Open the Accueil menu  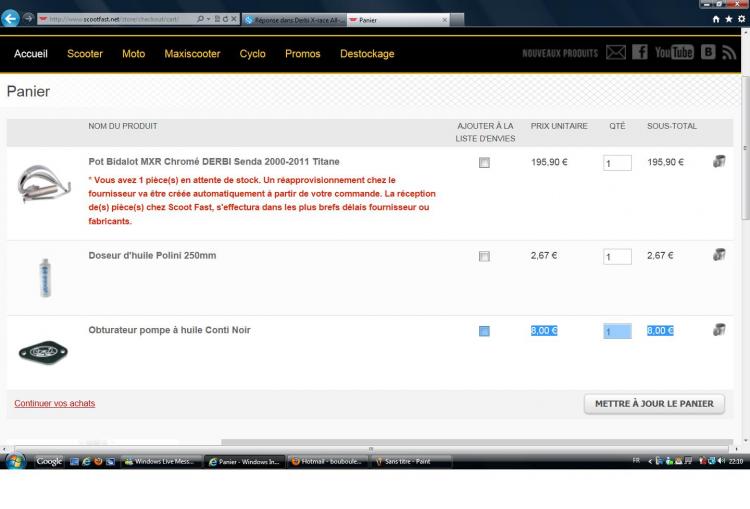click(31, 54)
